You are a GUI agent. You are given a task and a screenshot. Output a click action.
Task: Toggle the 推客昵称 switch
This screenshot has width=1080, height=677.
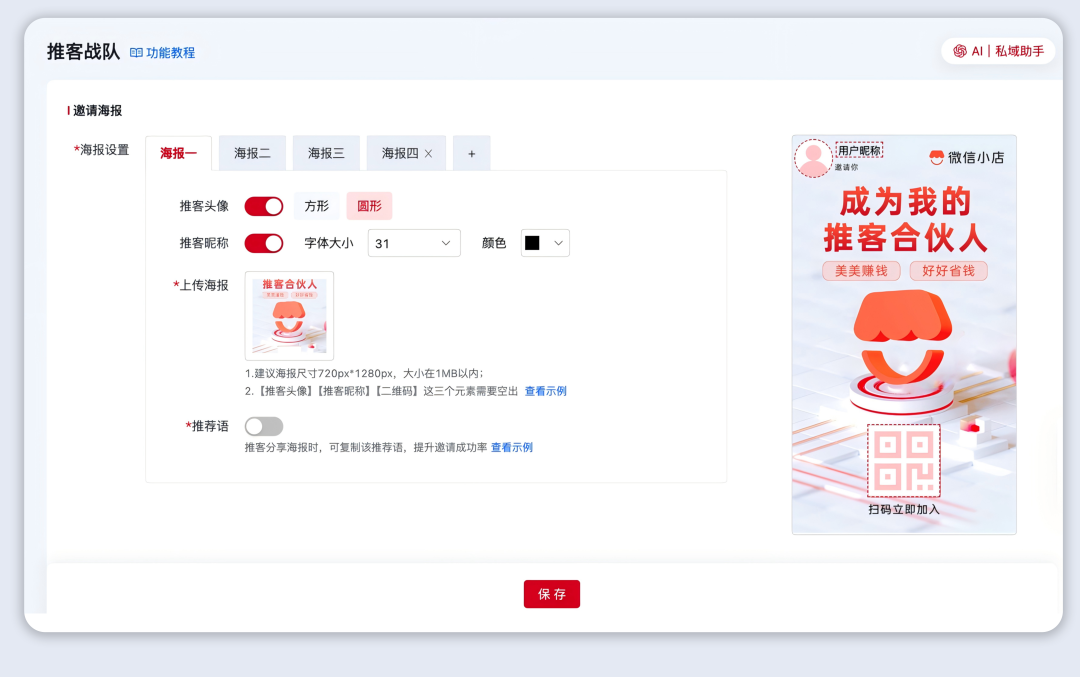pos(263,242)
